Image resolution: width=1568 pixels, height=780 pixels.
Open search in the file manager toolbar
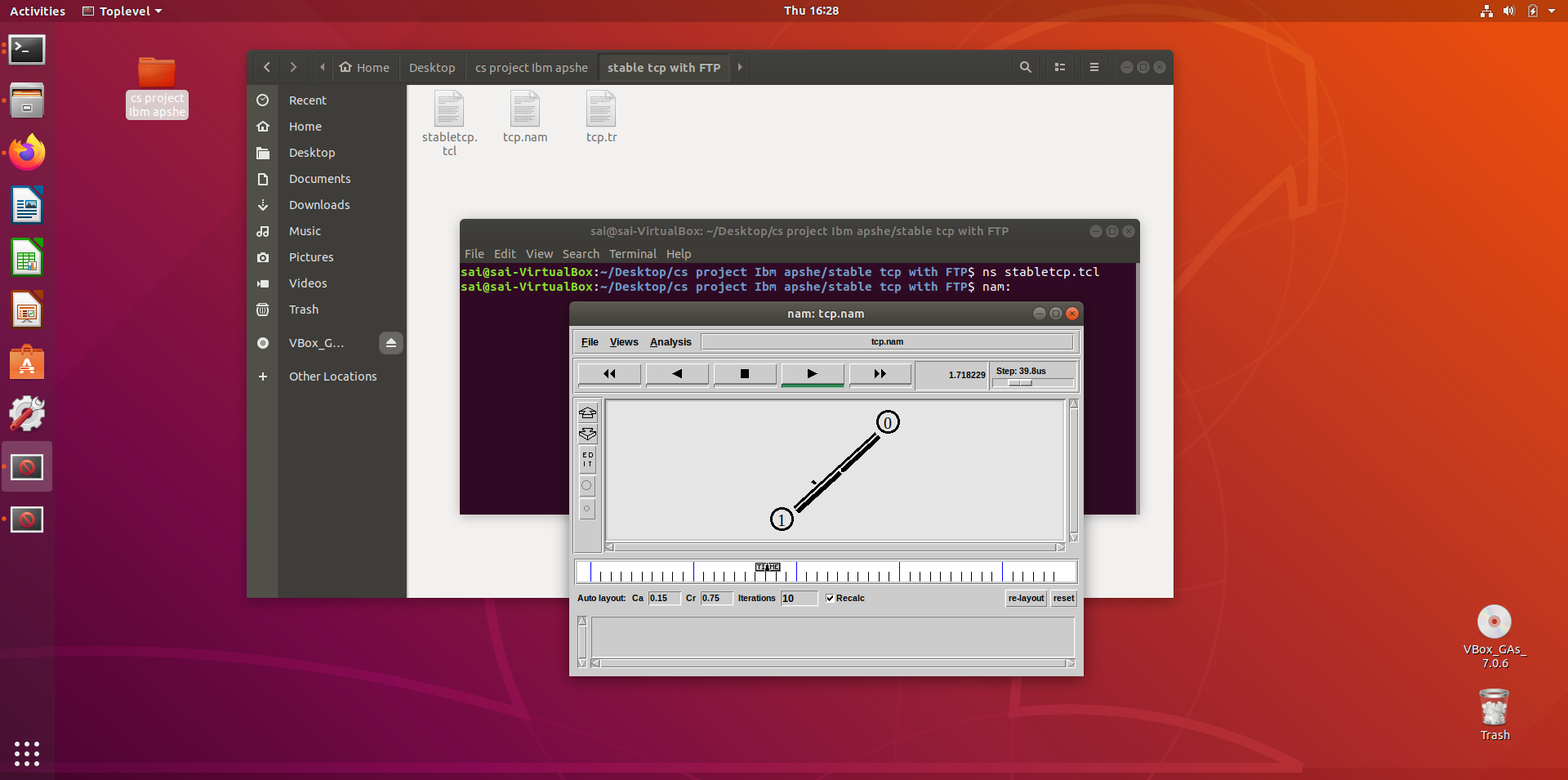(x=1025, y=67)
